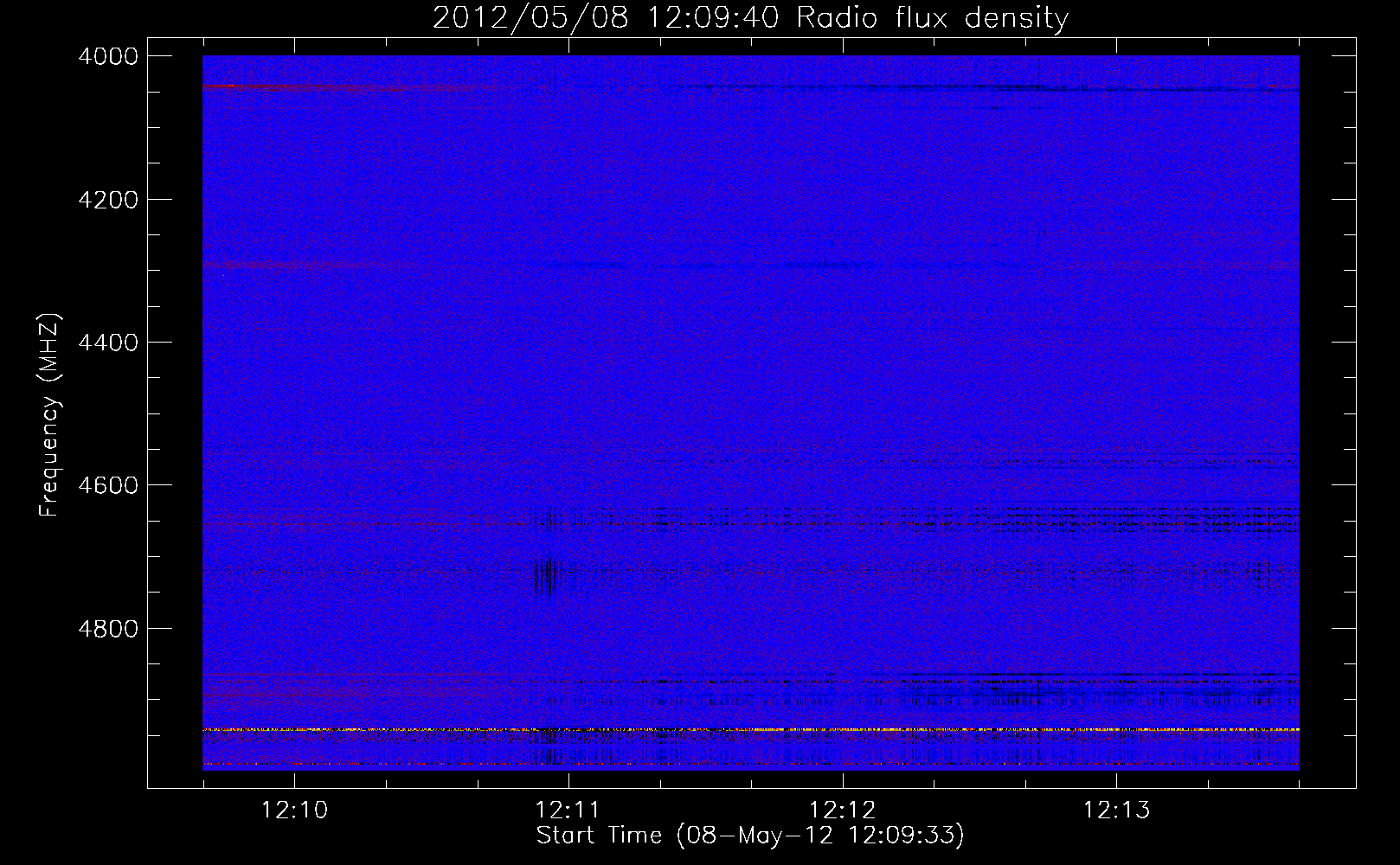Viewport: 1400px width, 865px height.
Task: Click the bright yellow emission line near 4940 MHz
Action: 750,730
